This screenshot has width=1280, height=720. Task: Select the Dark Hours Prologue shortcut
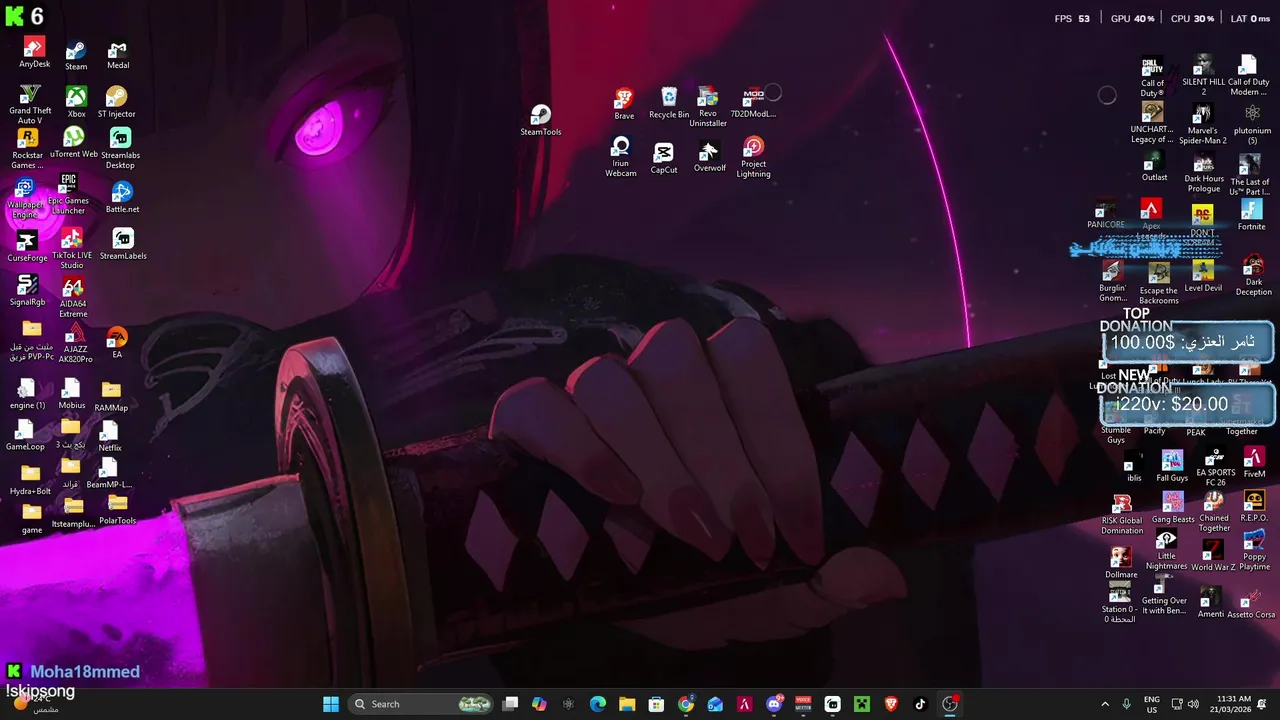point(1204,174)
